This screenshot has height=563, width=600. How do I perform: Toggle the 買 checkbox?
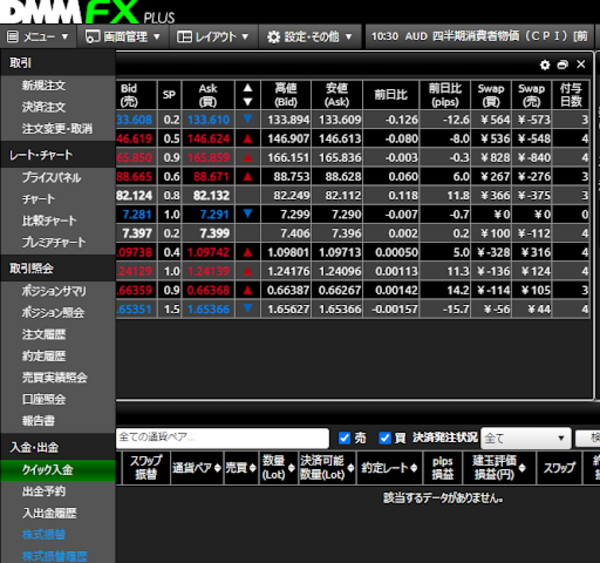(385, 438)
